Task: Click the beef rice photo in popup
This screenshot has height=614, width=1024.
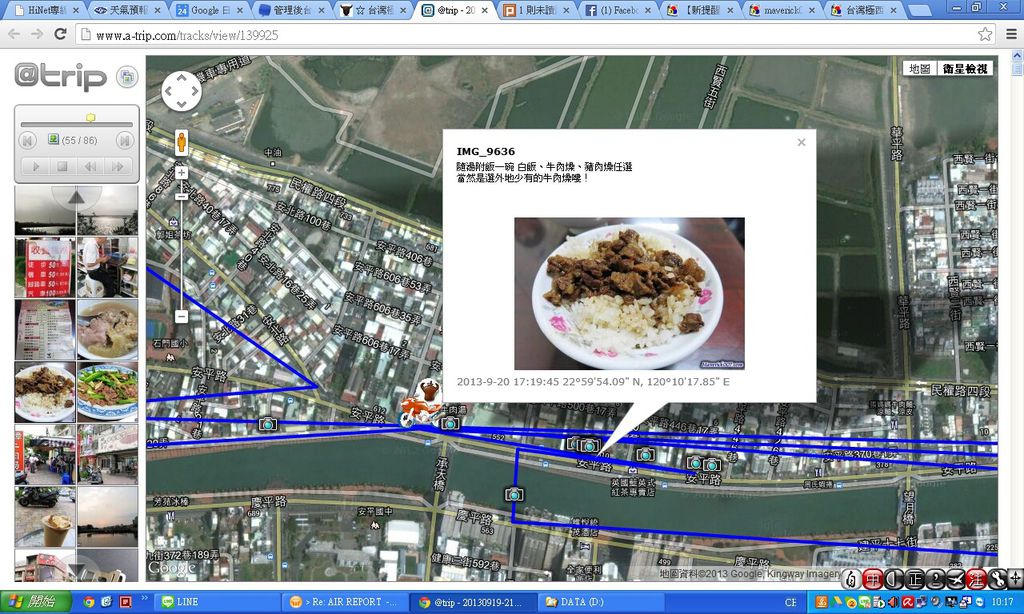Action: [x=629, y=293]
